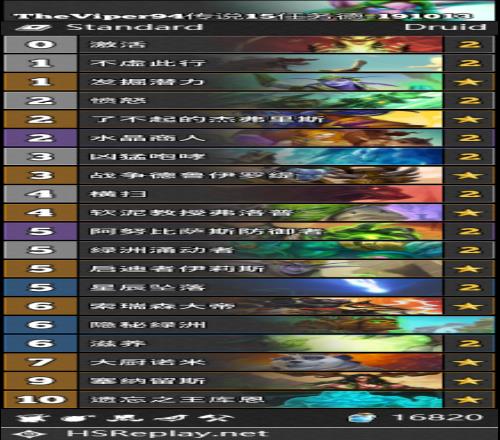The image size is (500, 440).
Task: Click the count 2 beside 激活
Action: [469, 45]
